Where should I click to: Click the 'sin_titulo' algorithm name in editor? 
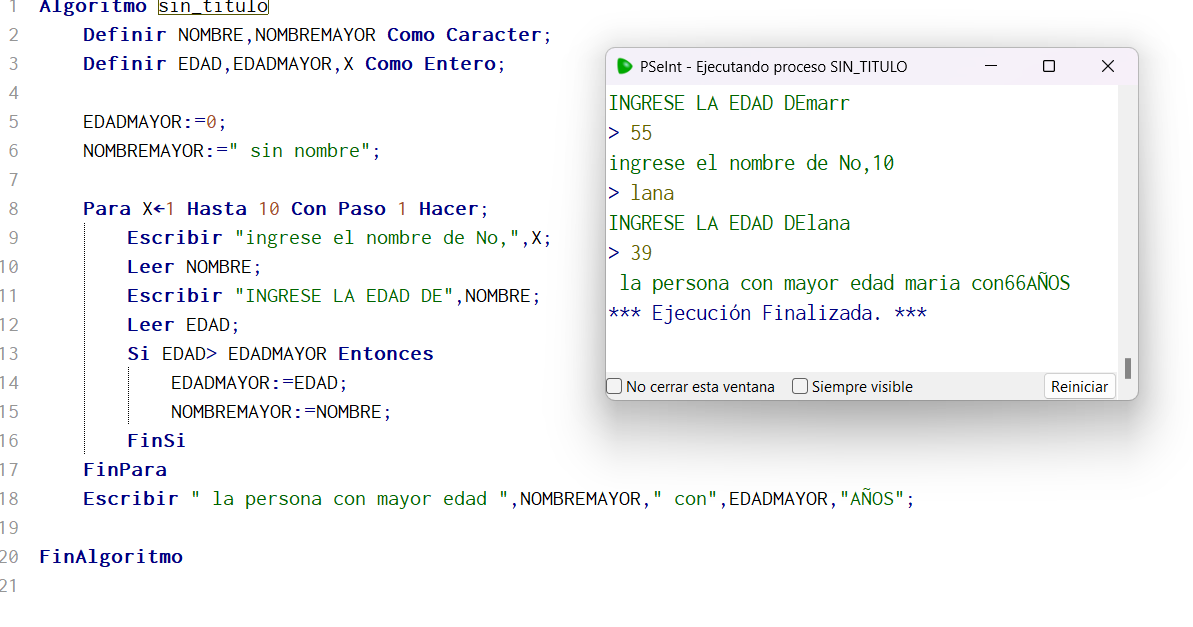tap(213, 7)
